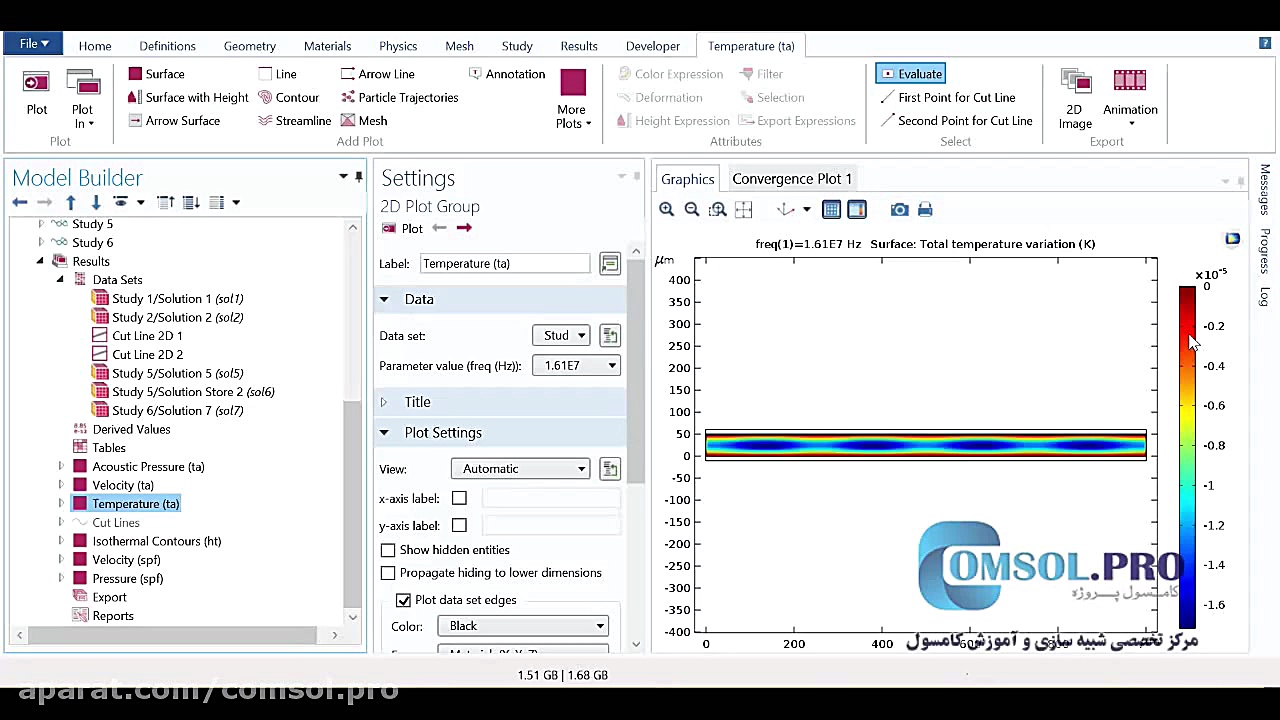
Task: Check Show hidden entities
Action: tap(388, 550)
